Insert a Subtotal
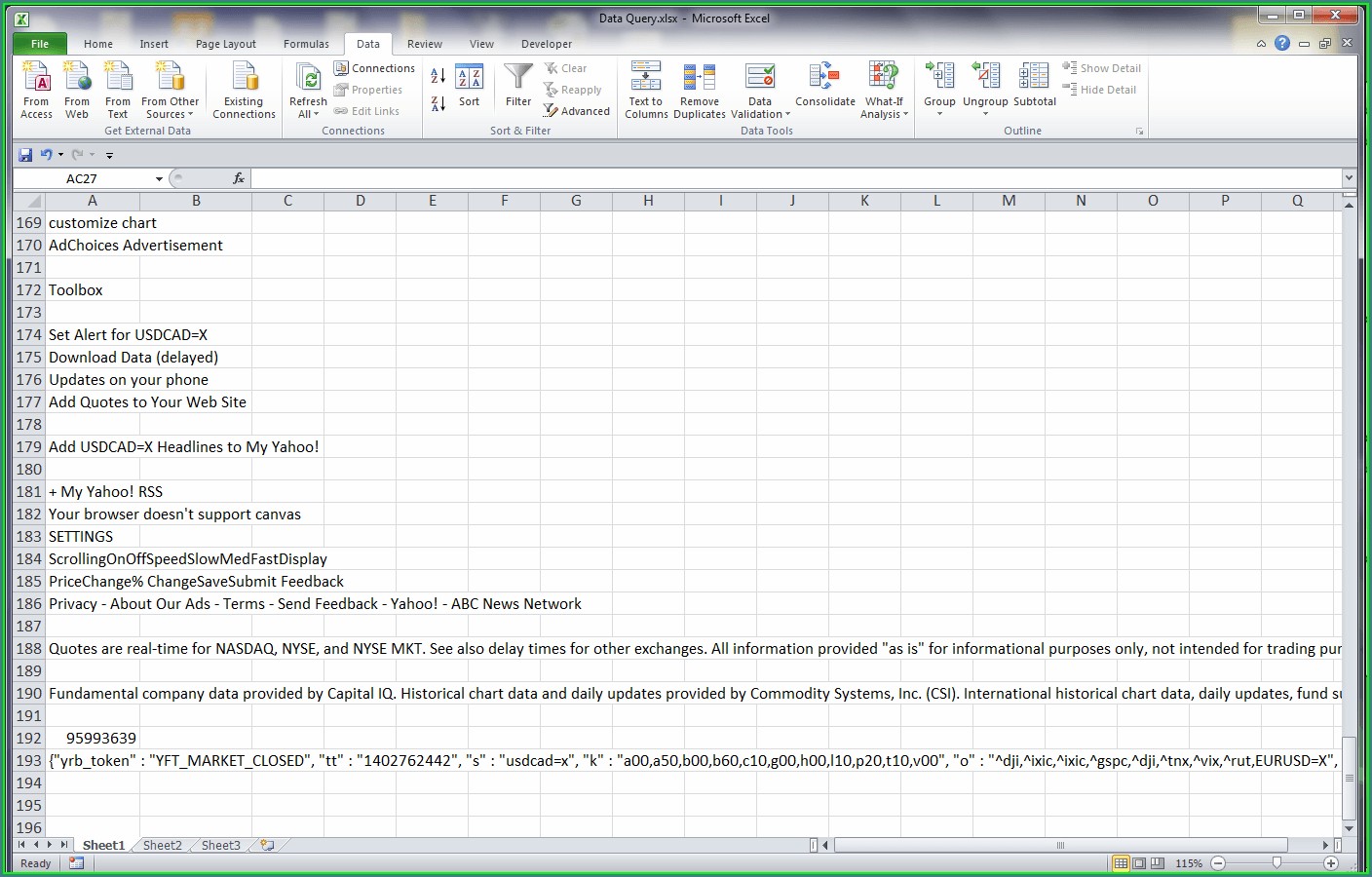 [x=1035, y=86]
